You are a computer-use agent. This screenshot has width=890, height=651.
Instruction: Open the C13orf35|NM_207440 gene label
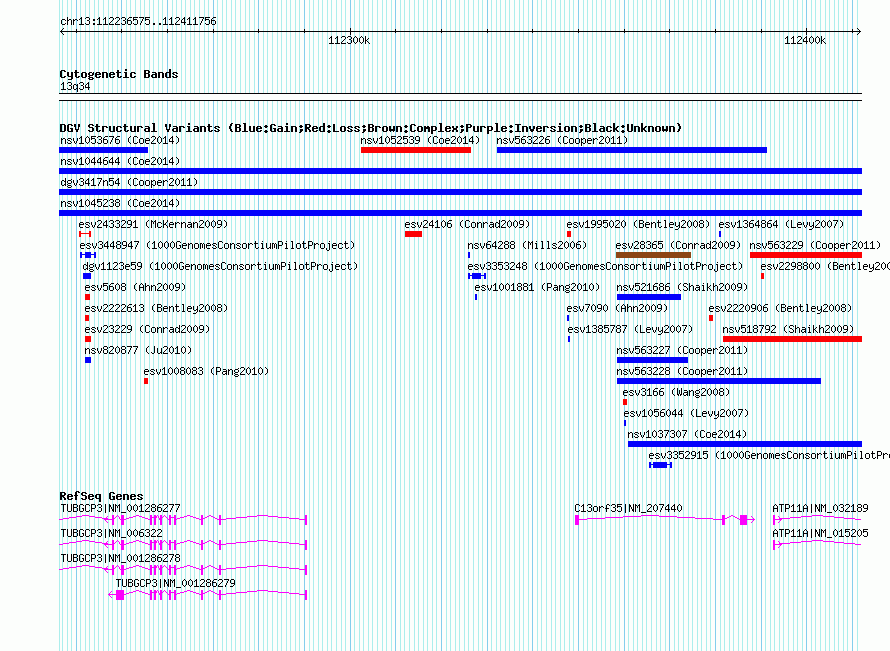(x=628, y=508)
